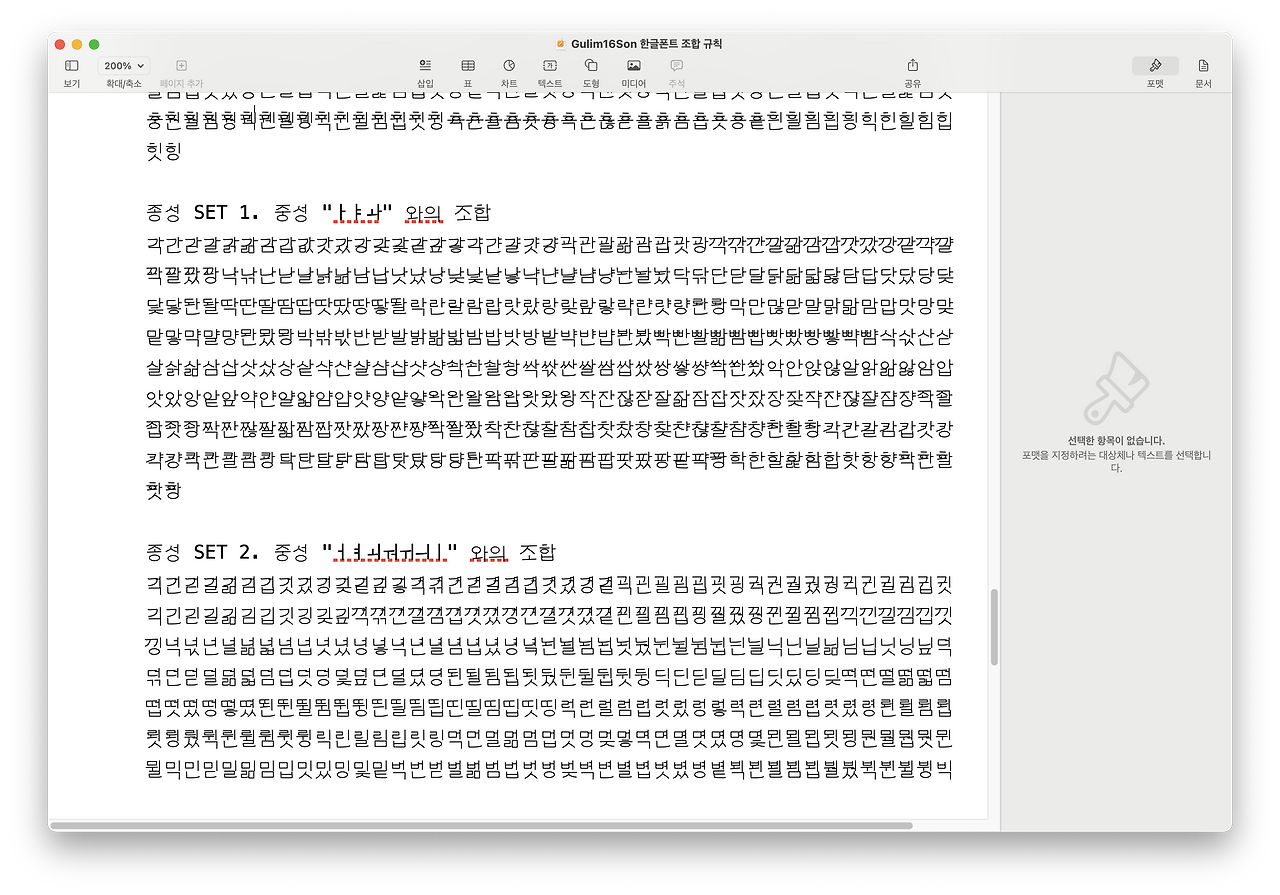Insert a shape with 도형 icon
This screenshot has width=1280, height=895.
pyautogui.click(x=591, y=66)
